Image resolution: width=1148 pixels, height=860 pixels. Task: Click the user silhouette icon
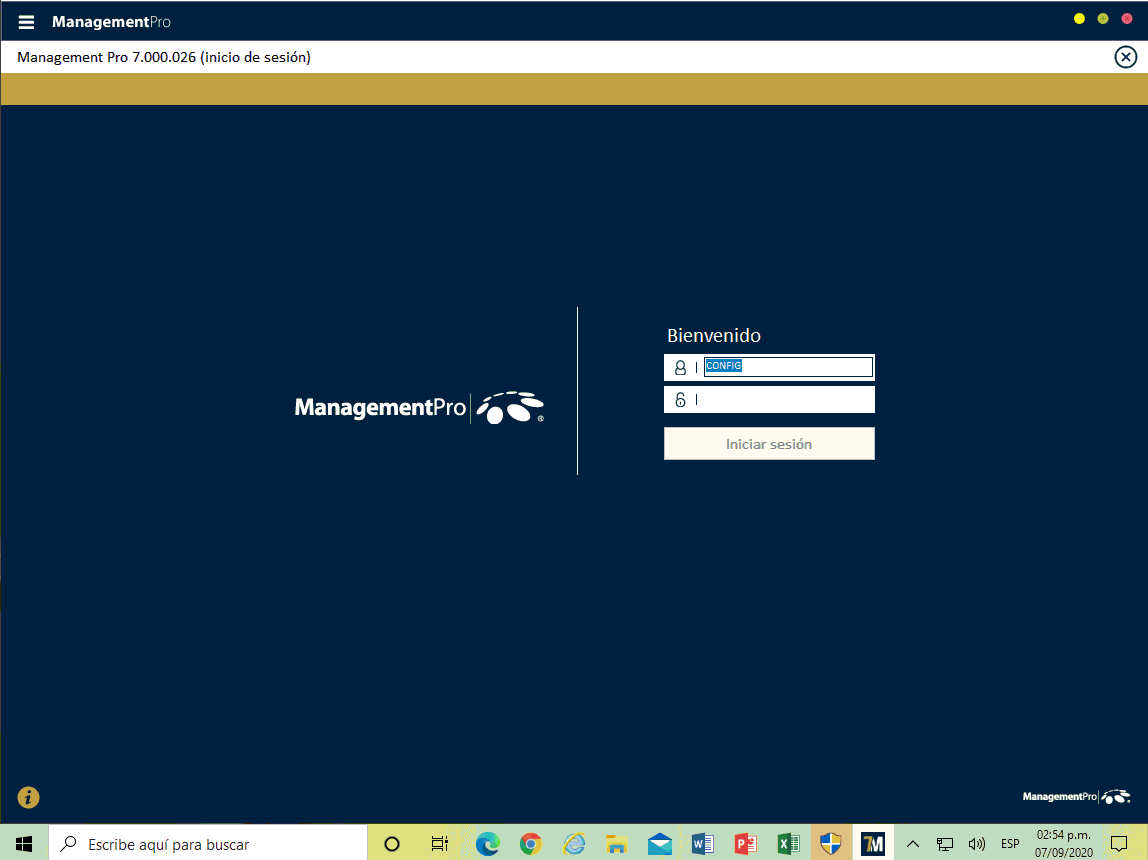[x=680, y=368]
